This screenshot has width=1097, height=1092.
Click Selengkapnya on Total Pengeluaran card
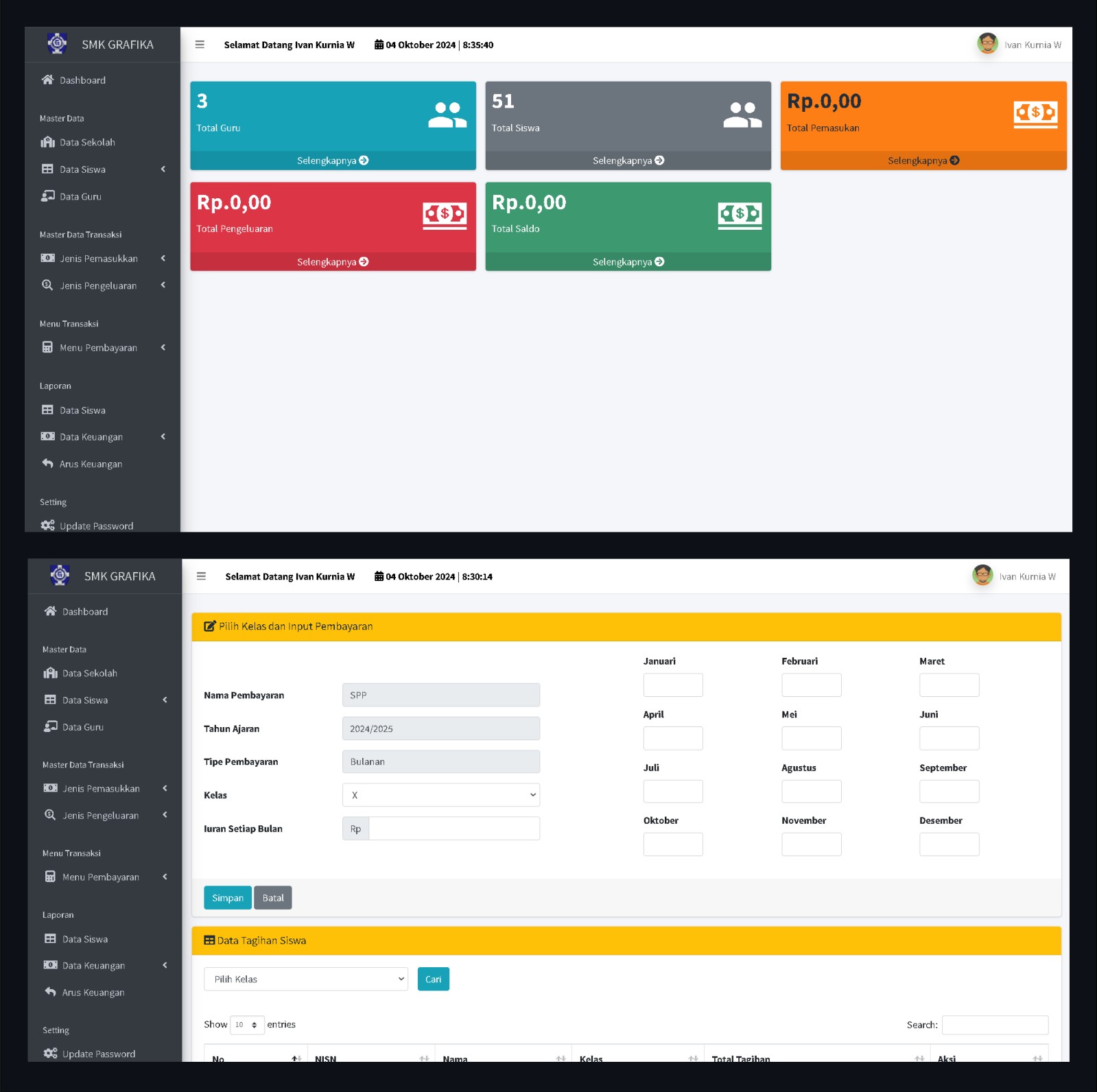pos(333,262)
